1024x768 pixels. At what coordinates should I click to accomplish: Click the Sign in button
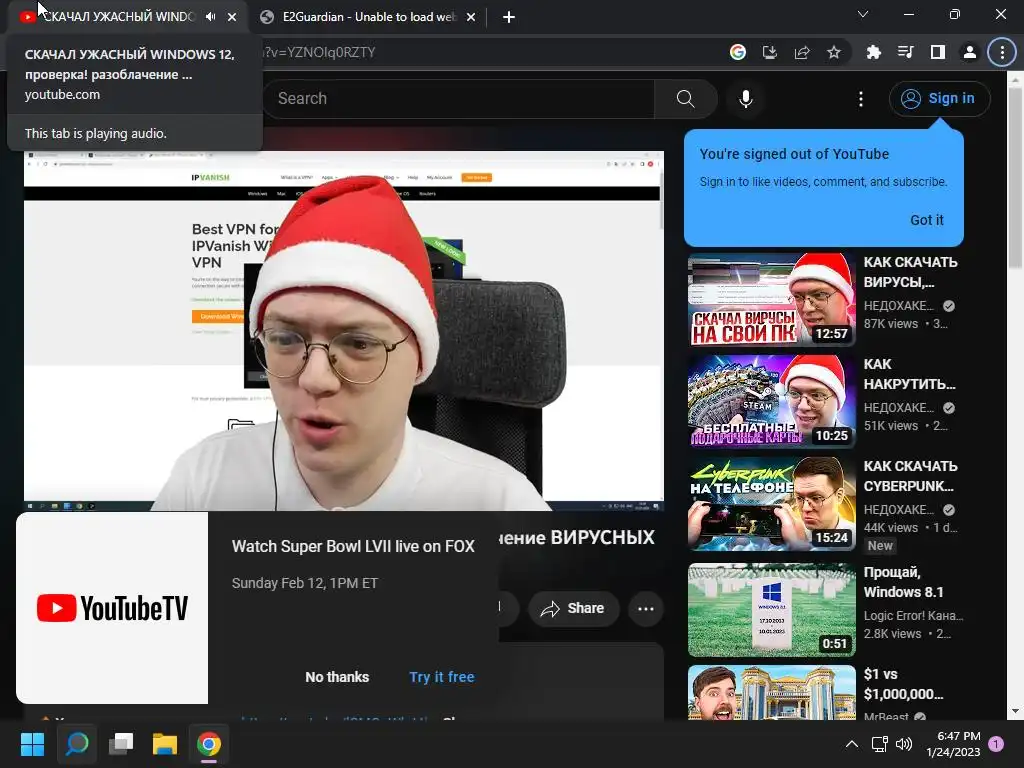click(939, 99)
